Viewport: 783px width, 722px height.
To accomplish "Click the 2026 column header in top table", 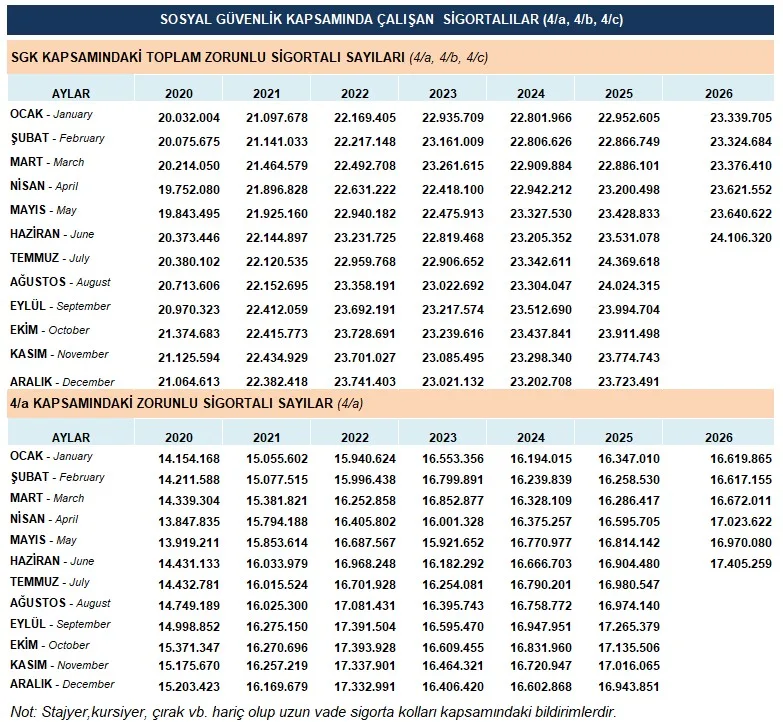I will click(x=718, y=93).
